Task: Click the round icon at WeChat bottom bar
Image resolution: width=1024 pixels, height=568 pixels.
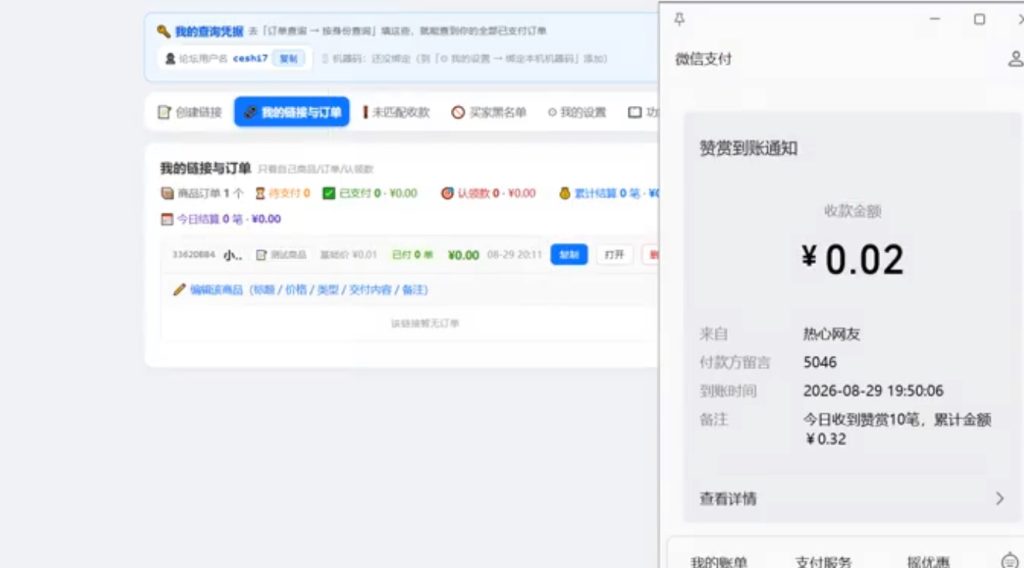Action: 1010,560
